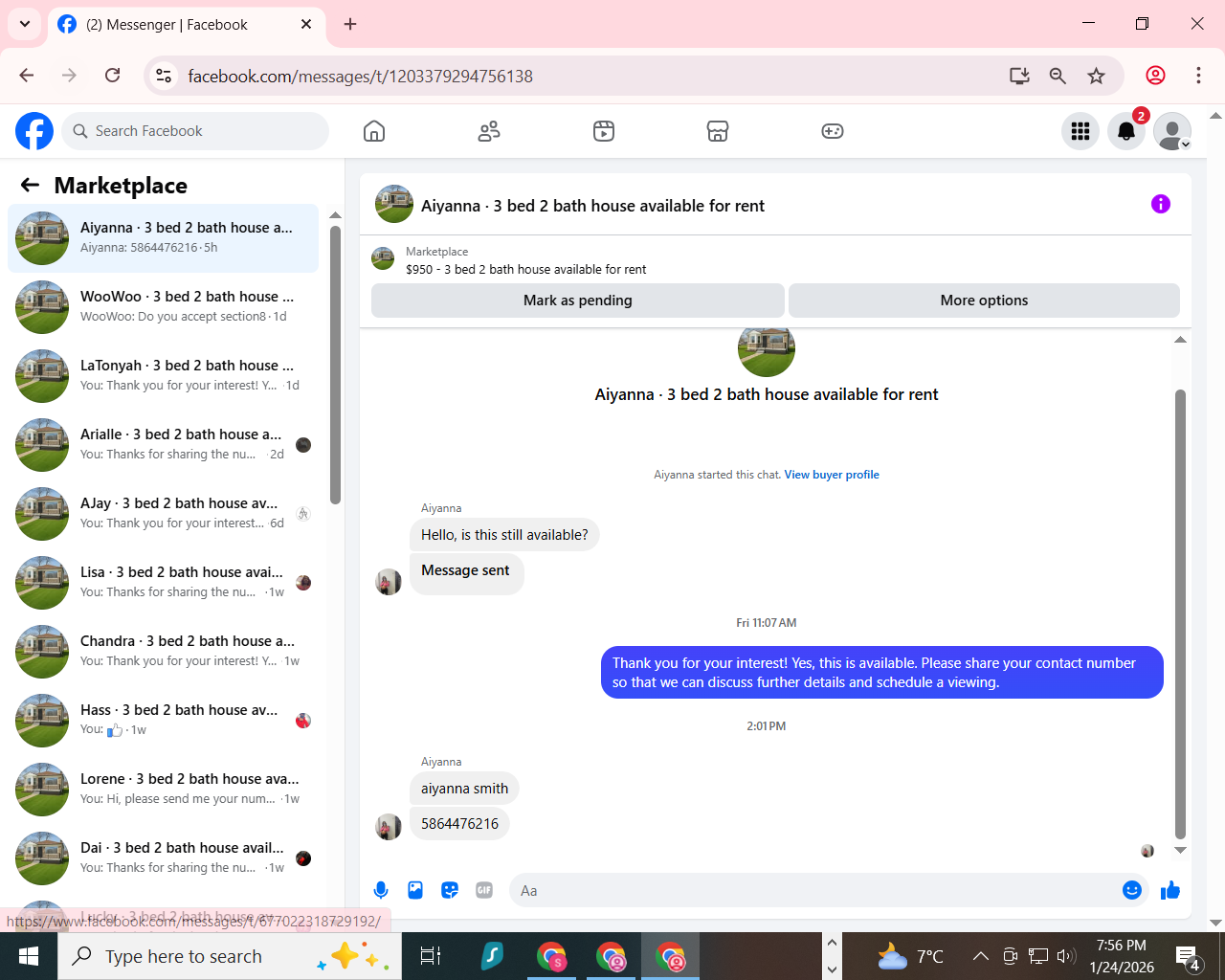Screen dimensions: 1225x980
Task: Open the WooWoo conversation
Action: tap(164, 306)
